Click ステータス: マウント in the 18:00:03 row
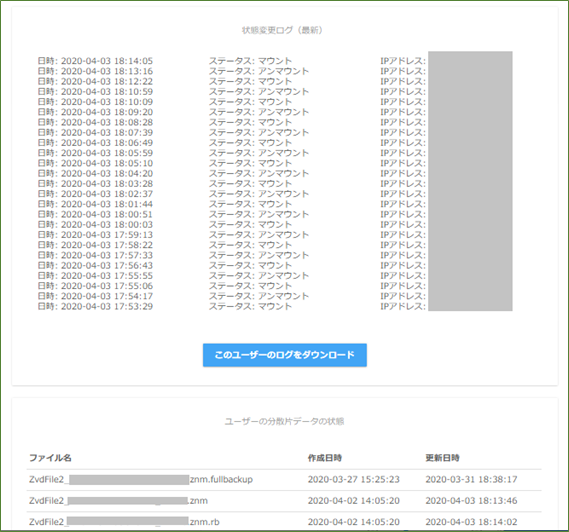Viewport: 569px width, 532px height. coord(250,225)
